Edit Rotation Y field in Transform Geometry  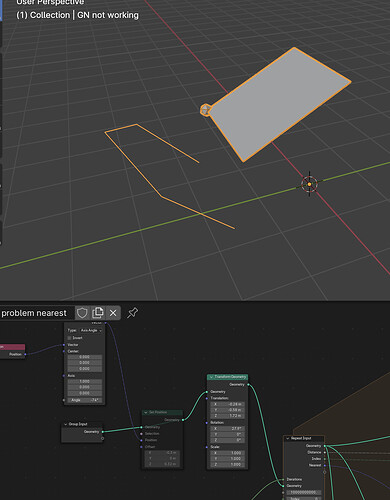228,434
